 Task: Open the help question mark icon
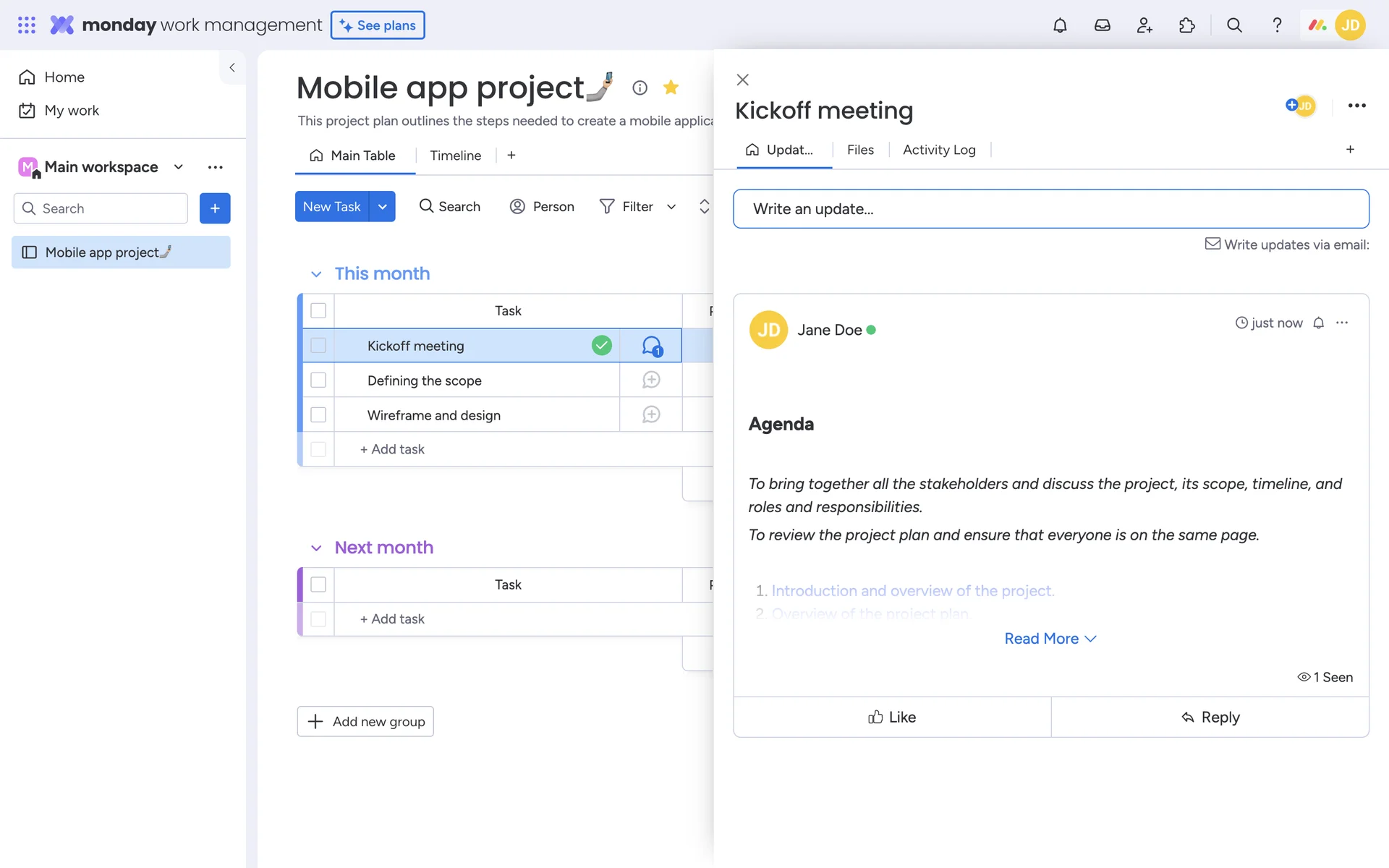(1277, 25)
